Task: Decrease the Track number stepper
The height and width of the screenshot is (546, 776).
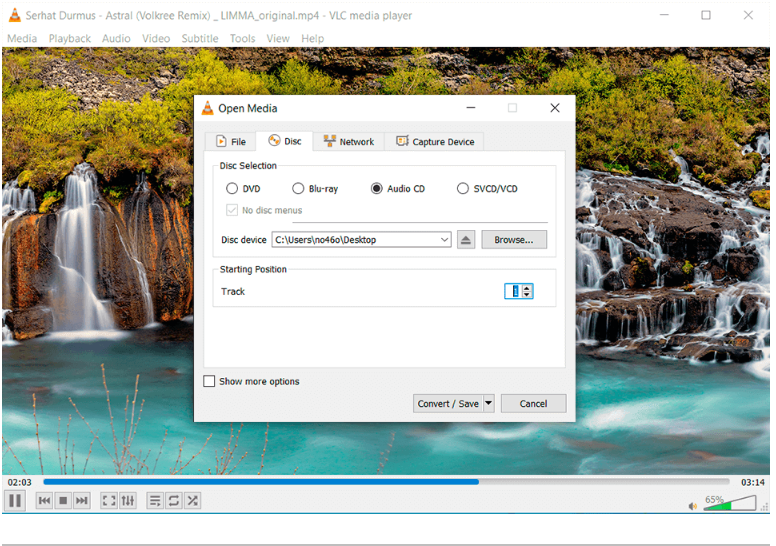Action: [527, 295]
